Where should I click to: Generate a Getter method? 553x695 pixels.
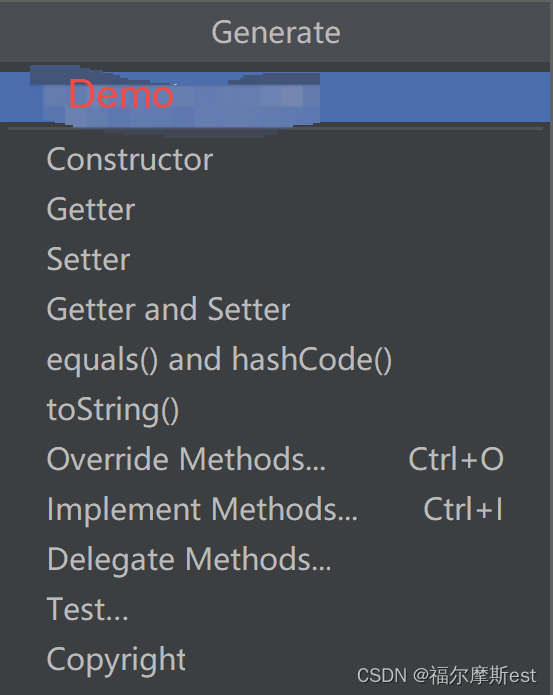(275, 209)
